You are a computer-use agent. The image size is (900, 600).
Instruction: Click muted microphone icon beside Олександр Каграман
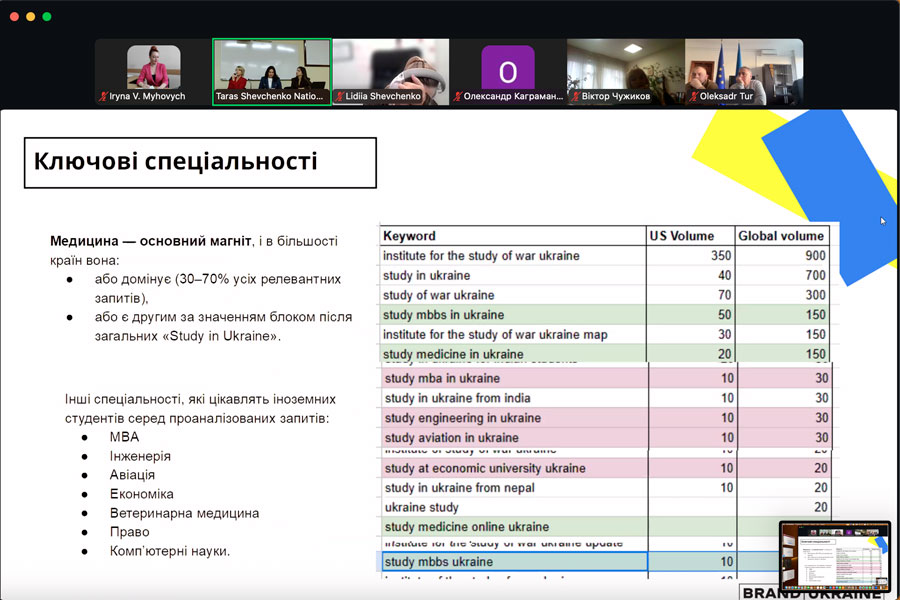[x=457, y=96]
